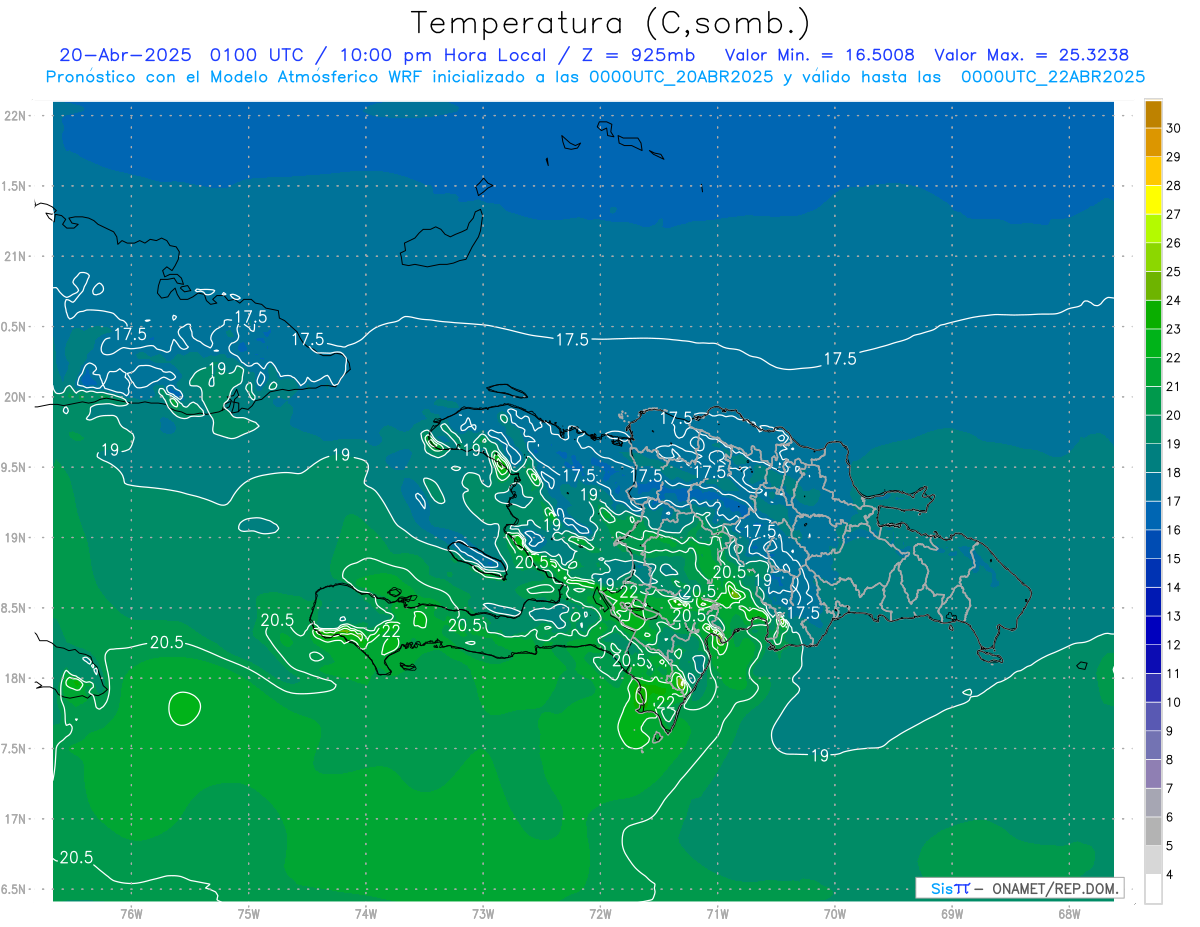Click the '76W' longitude axis label
This screenshot has height=927, width=1200.
[131, 914]
